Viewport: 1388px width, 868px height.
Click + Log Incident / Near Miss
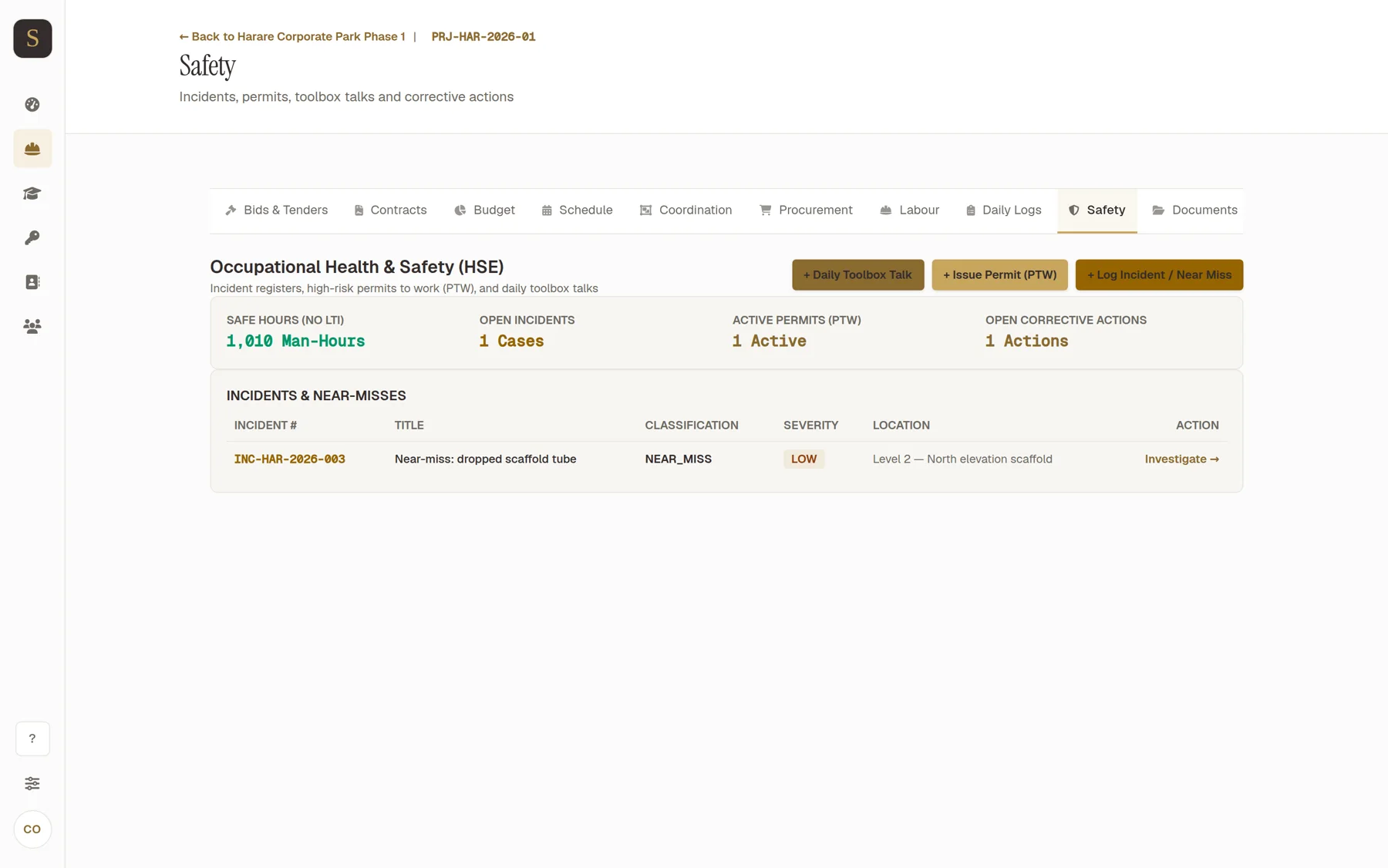pos(1159,275)
